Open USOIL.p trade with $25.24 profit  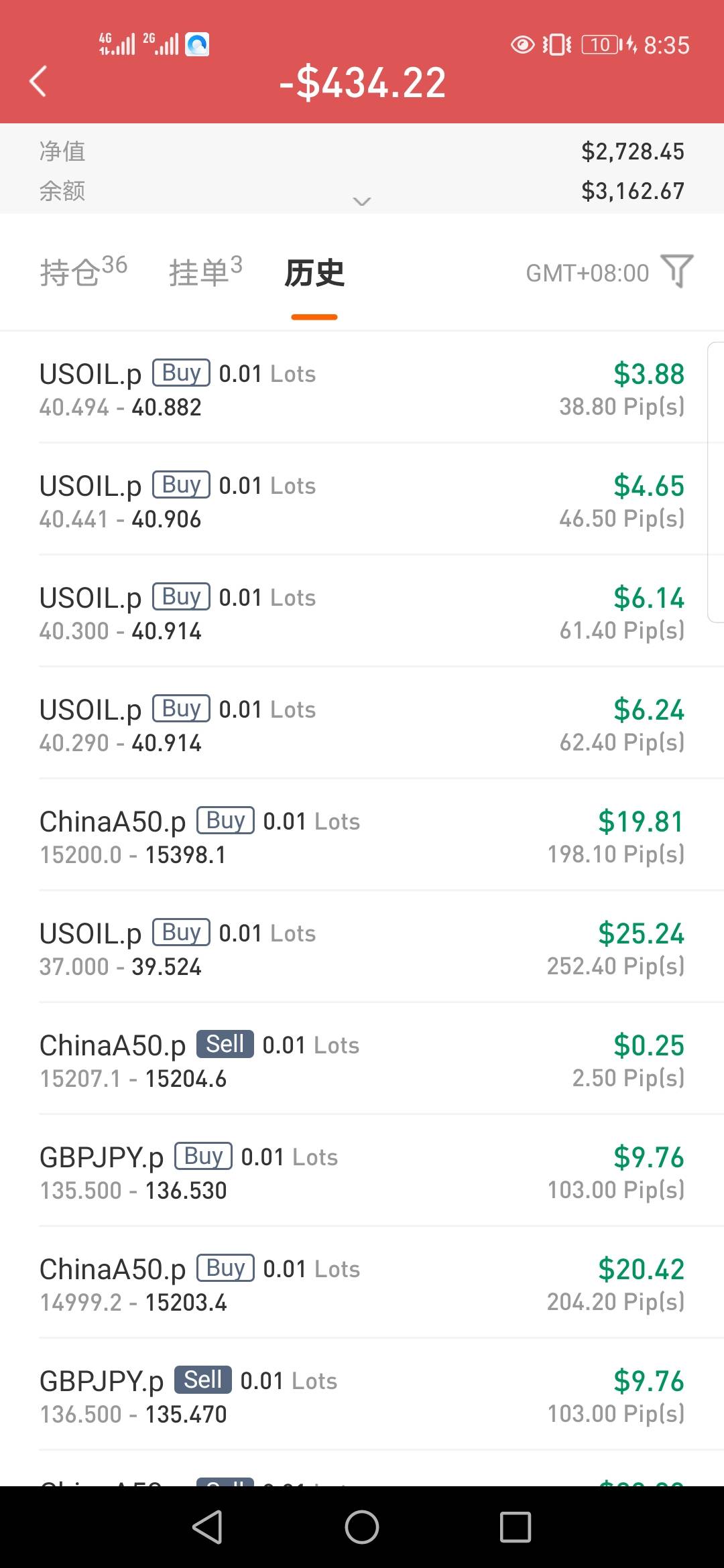[362, 948]
